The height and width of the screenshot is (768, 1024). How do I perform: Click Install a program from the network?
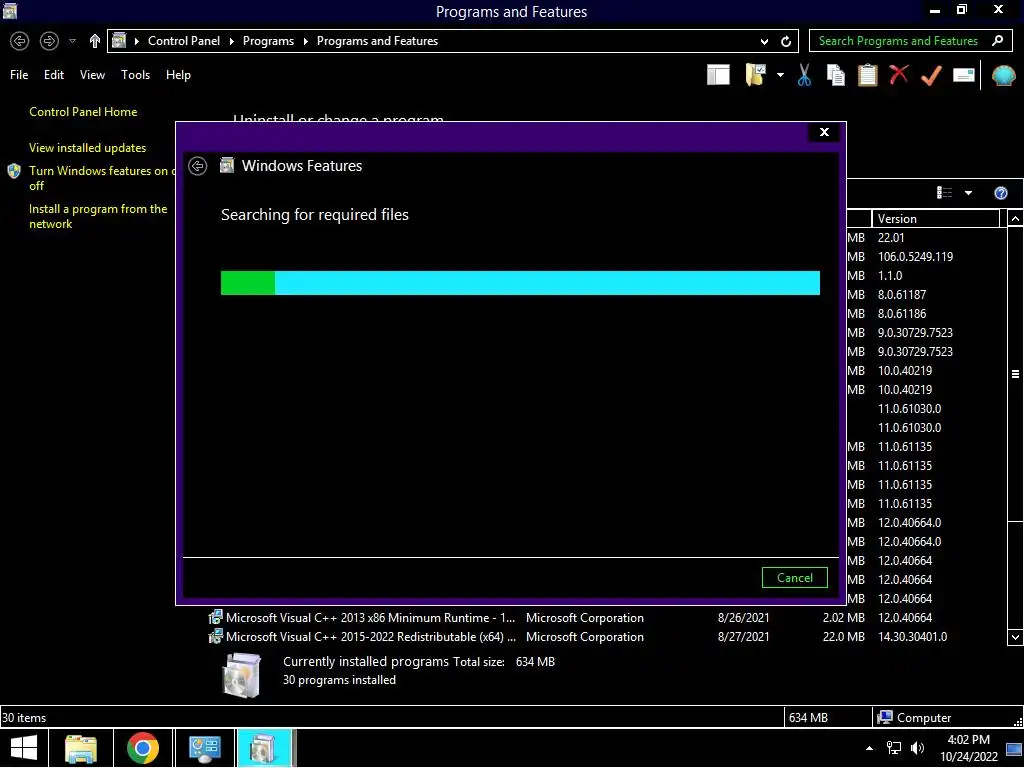98,216
